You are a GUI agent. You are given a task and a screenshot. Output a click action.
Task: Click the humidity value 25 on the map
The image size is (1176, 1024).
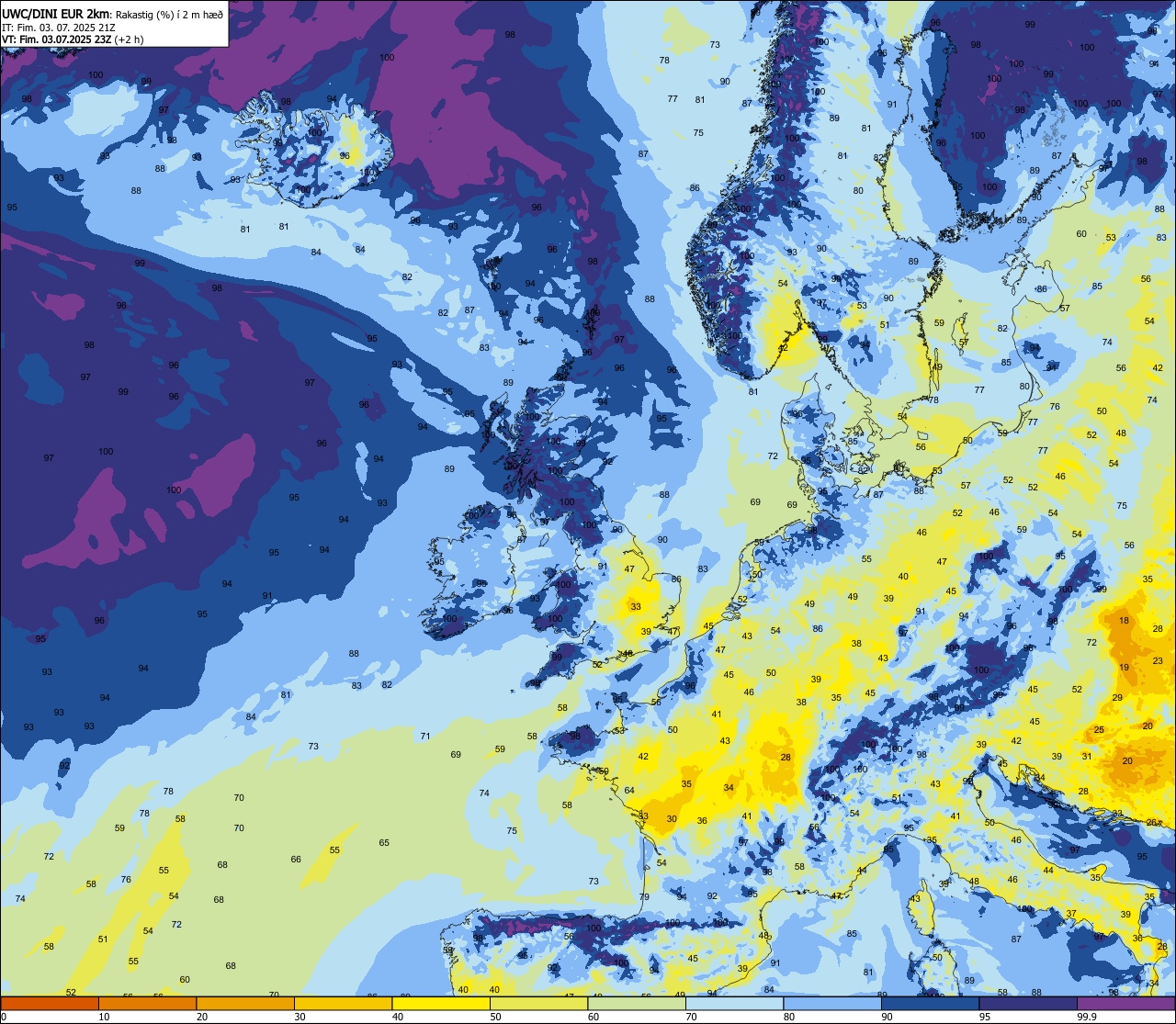coord(1099,730)
